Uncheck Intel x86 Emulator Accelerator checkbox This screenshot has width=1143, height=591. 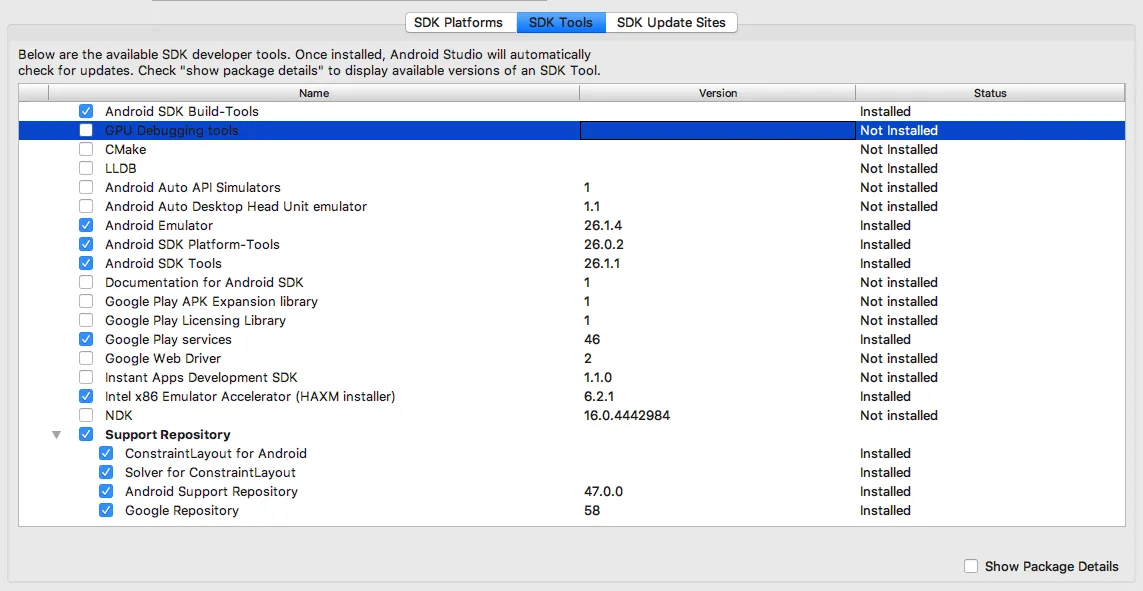(x=86, y=396)
